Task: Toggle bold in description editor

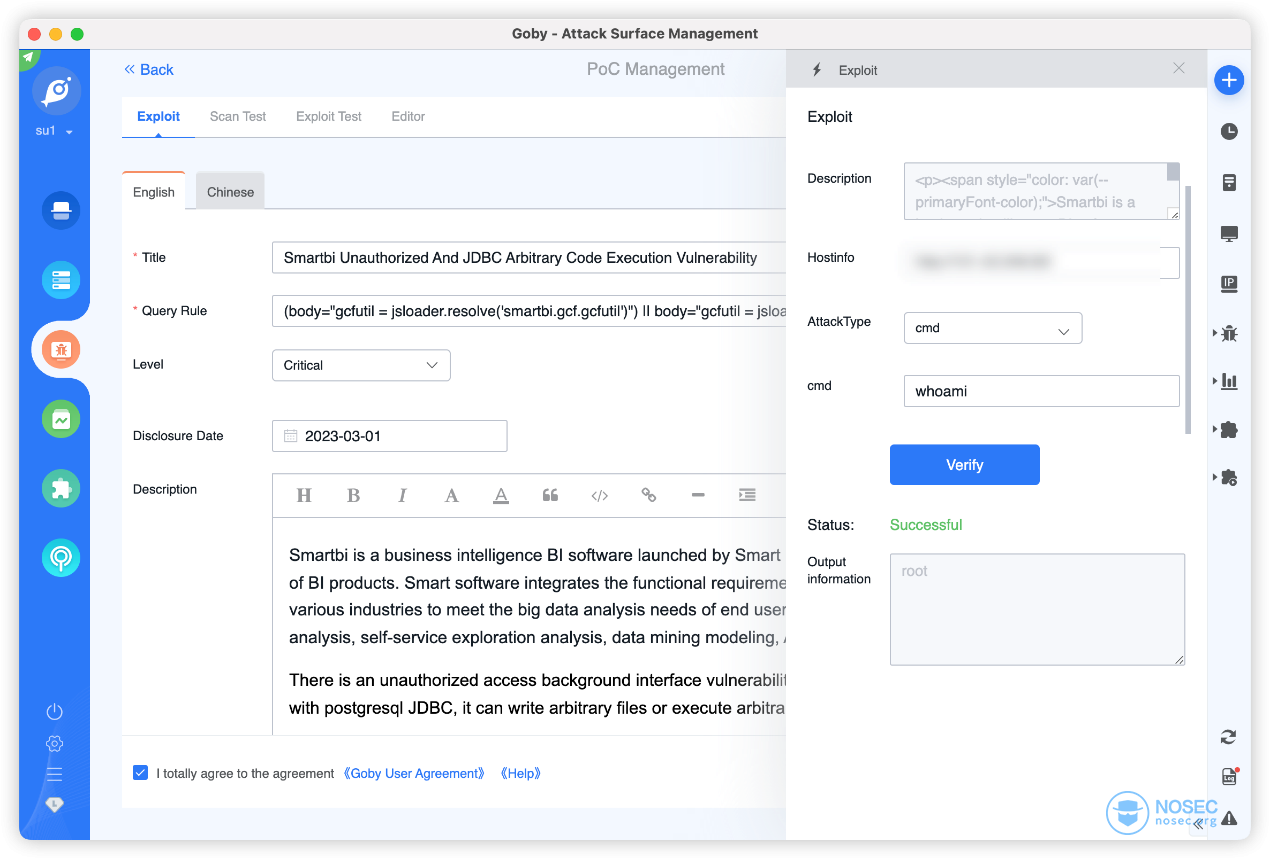Action: (353, 495)
